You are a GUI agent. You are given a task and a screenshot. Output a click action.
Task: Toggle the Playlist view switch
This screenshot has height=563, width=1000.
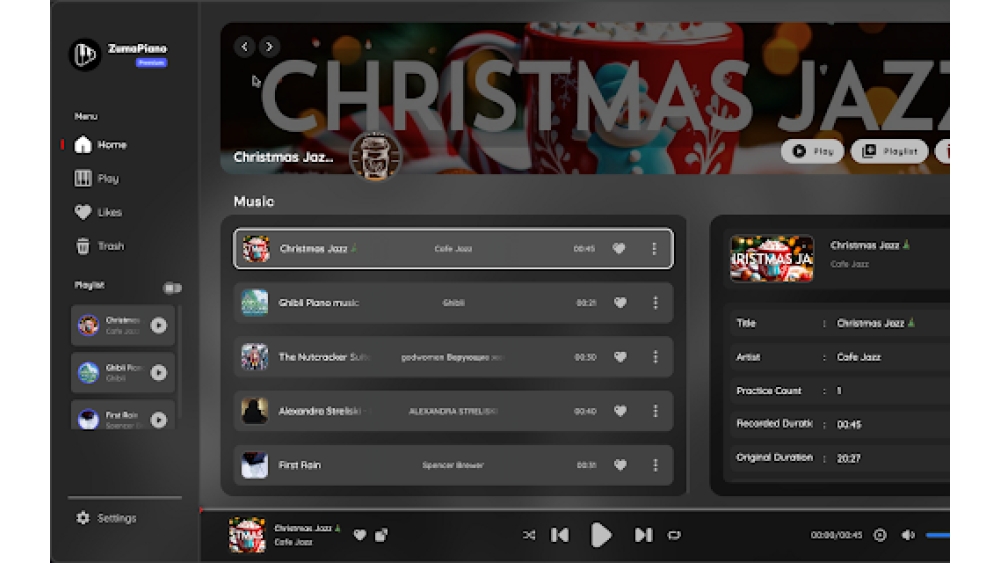(x=172, y=288)
